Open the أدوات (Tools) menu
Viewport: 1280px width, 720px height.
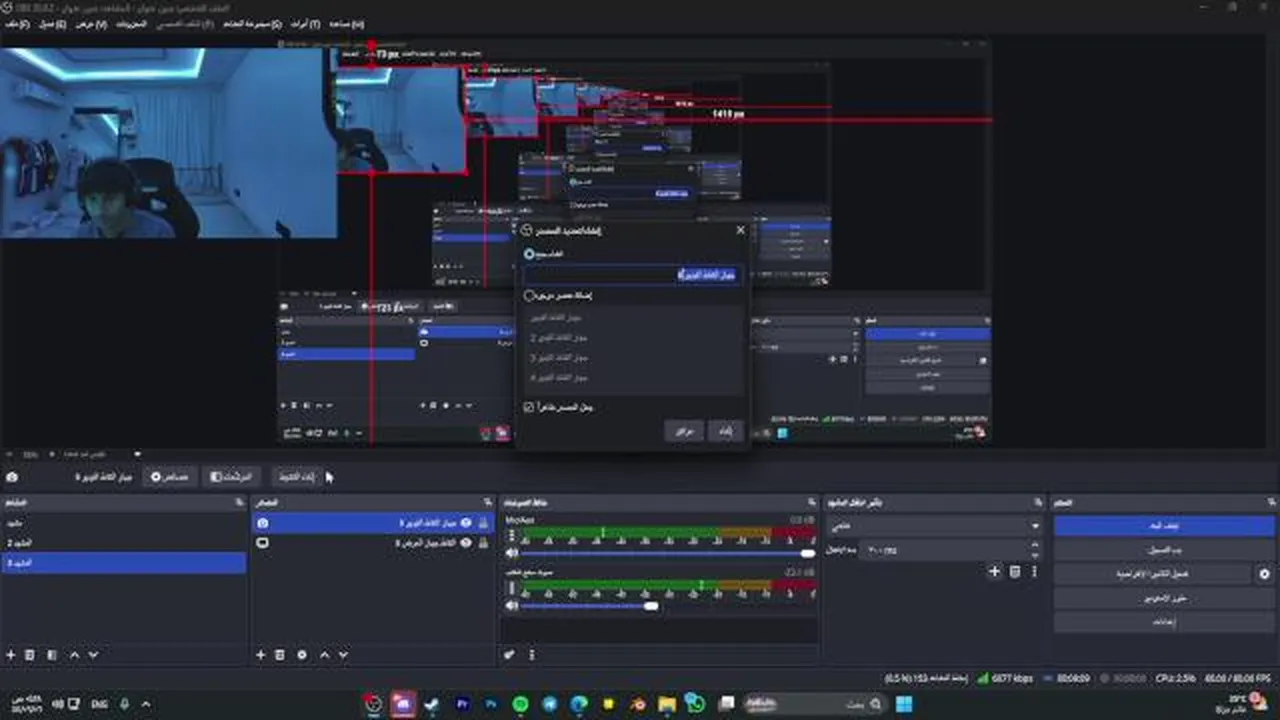click(305, 24)
